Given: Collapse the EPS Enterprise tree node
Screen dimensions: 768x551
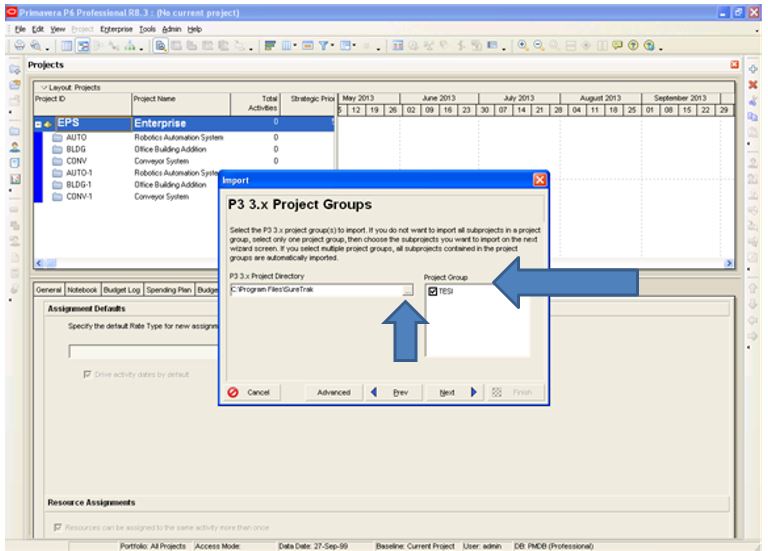Looking at the screenshot, I should [x=38, y=123].
